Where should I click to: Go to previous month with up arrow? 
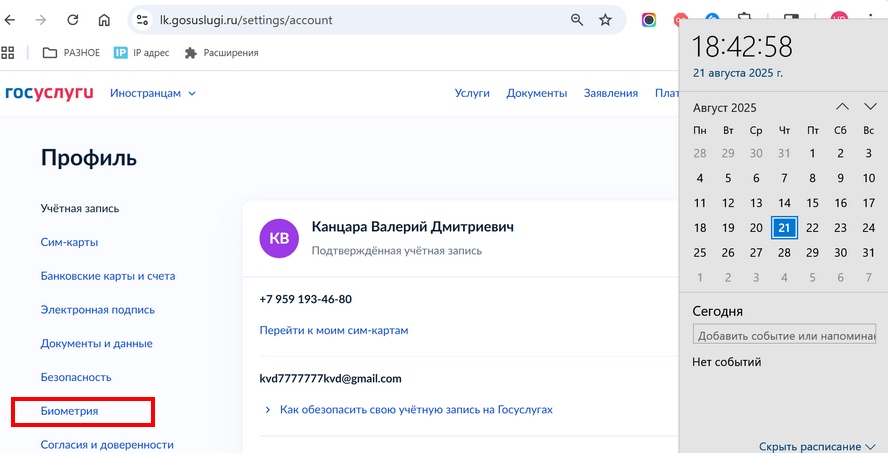pos(843,106)
